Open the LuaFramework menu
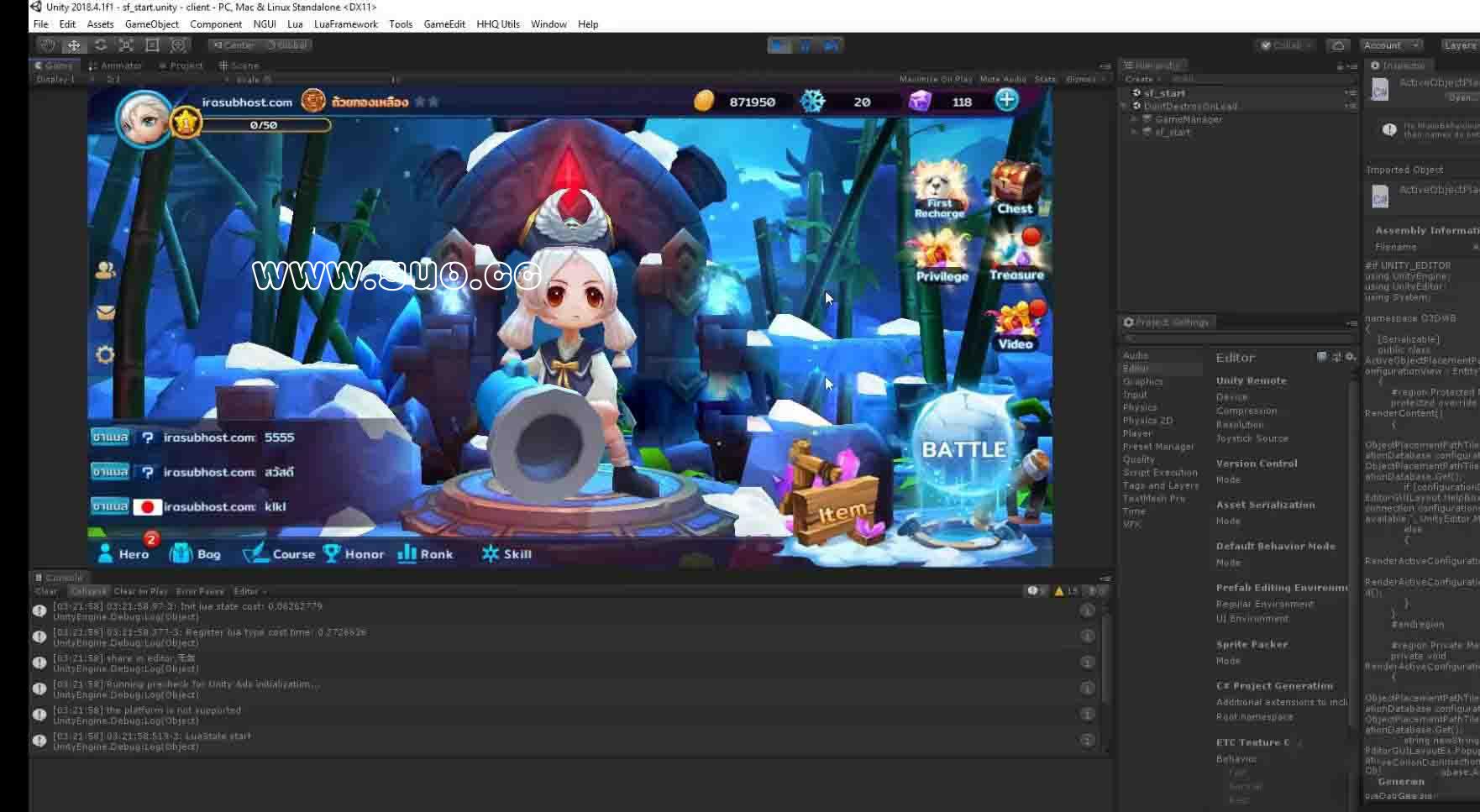Screen dimensions: 1480x812 (x=345, y=24)
